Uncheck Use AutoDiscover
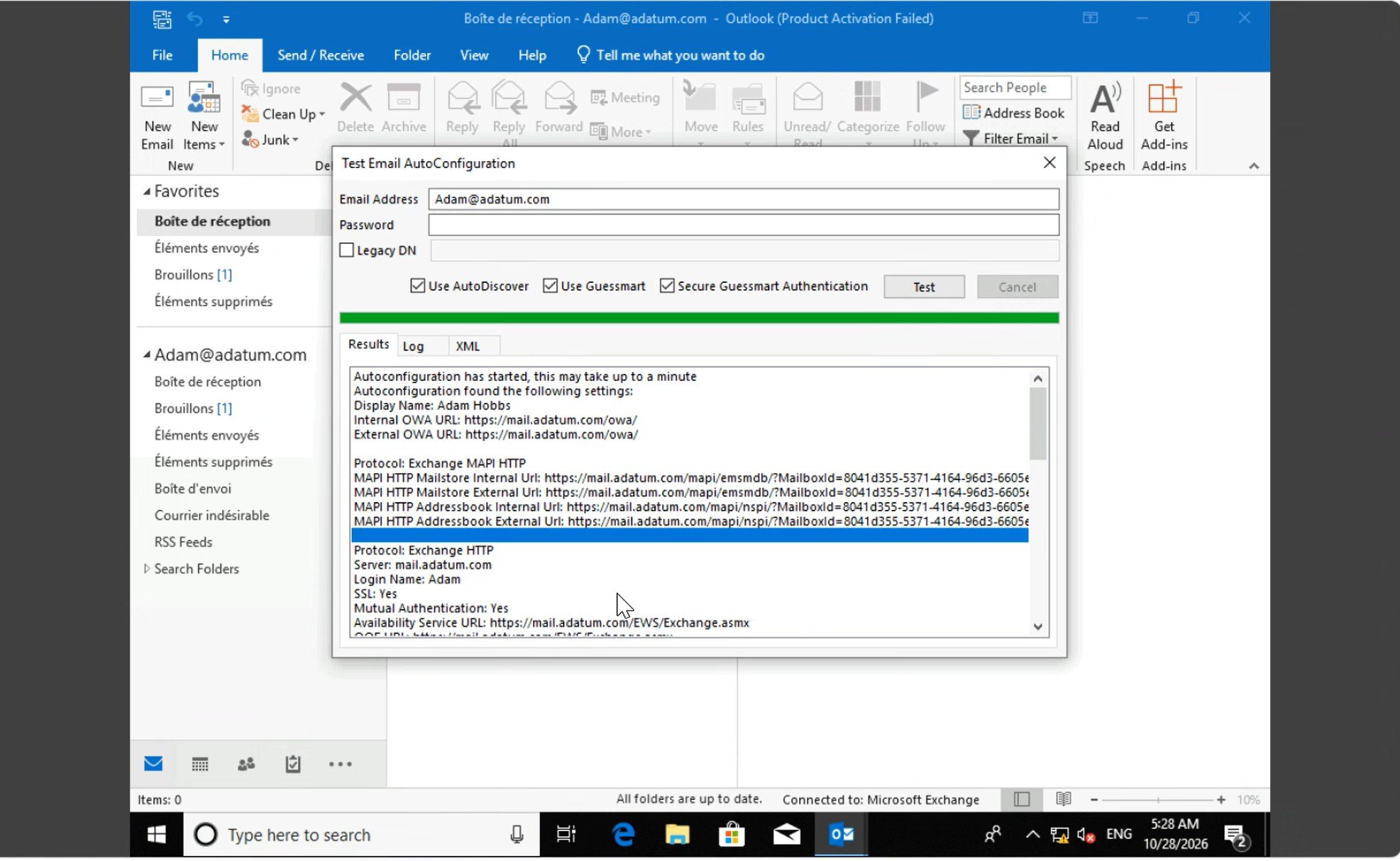The height and width of the screenshot is (861, 1400). coord(417,286)
